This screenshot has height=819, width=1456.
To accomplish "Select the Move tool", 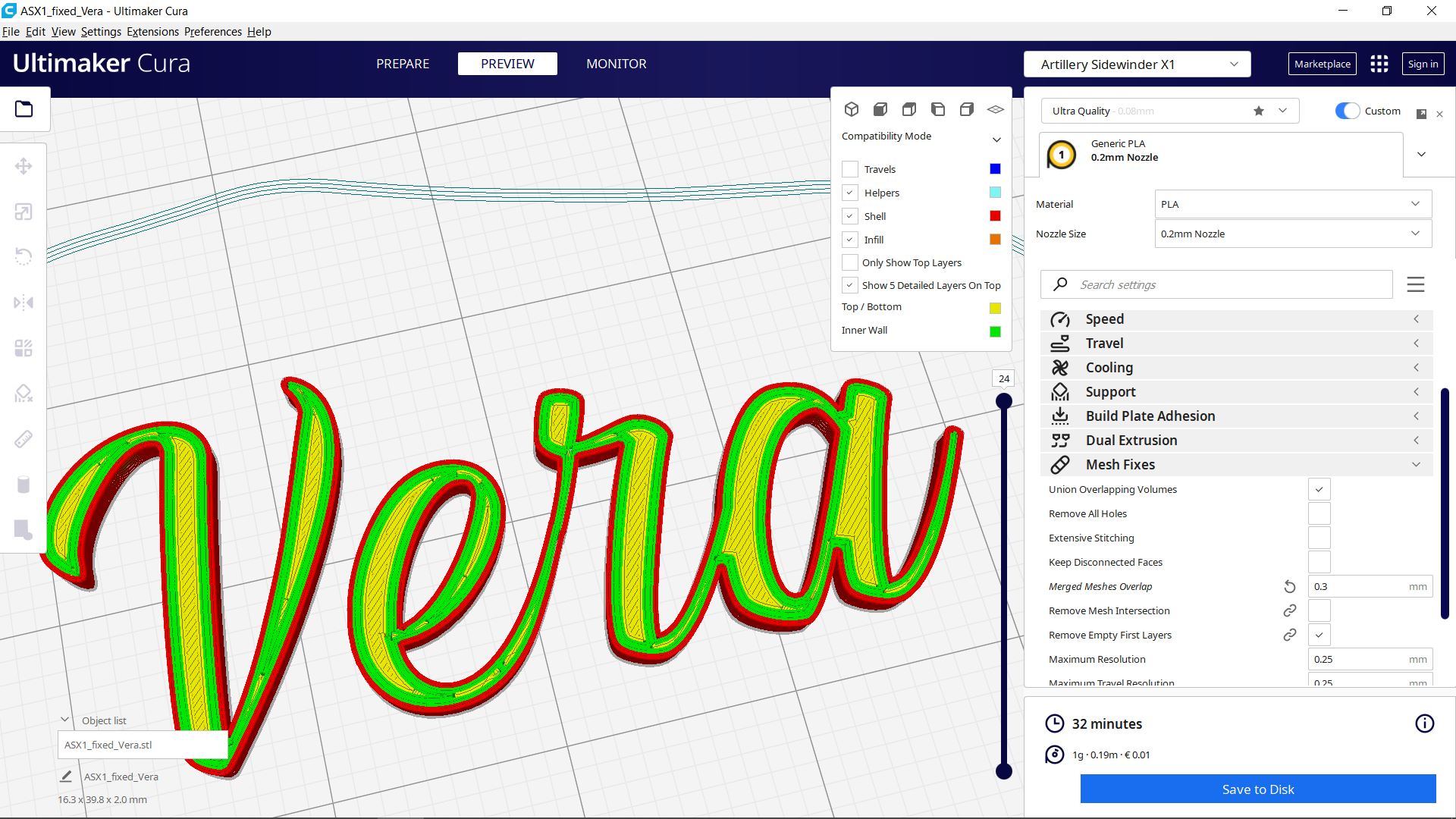I will 24,165.
